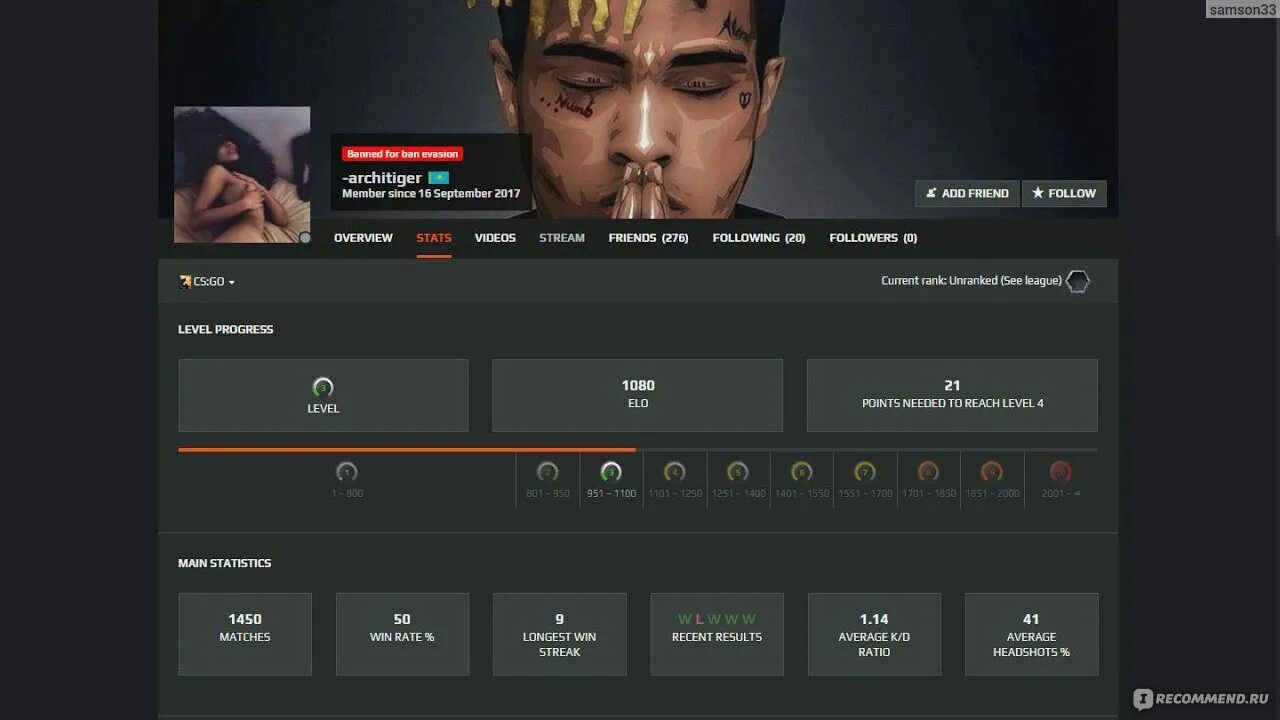Open the Following (20) tab
1280x720 pixels.
pos(759,238)
